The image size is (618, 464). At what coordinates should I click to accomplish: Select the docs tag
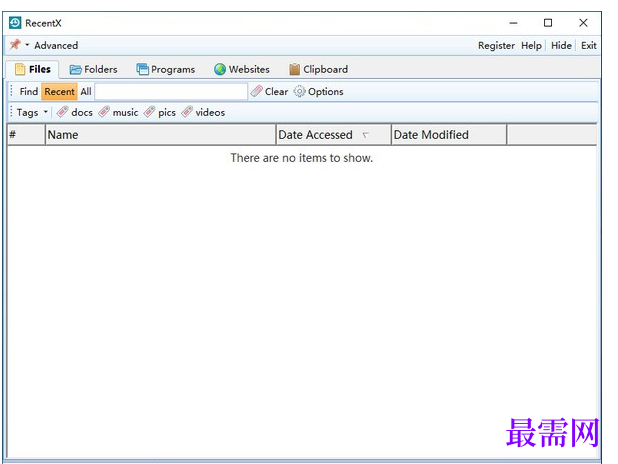coord(74,112)
